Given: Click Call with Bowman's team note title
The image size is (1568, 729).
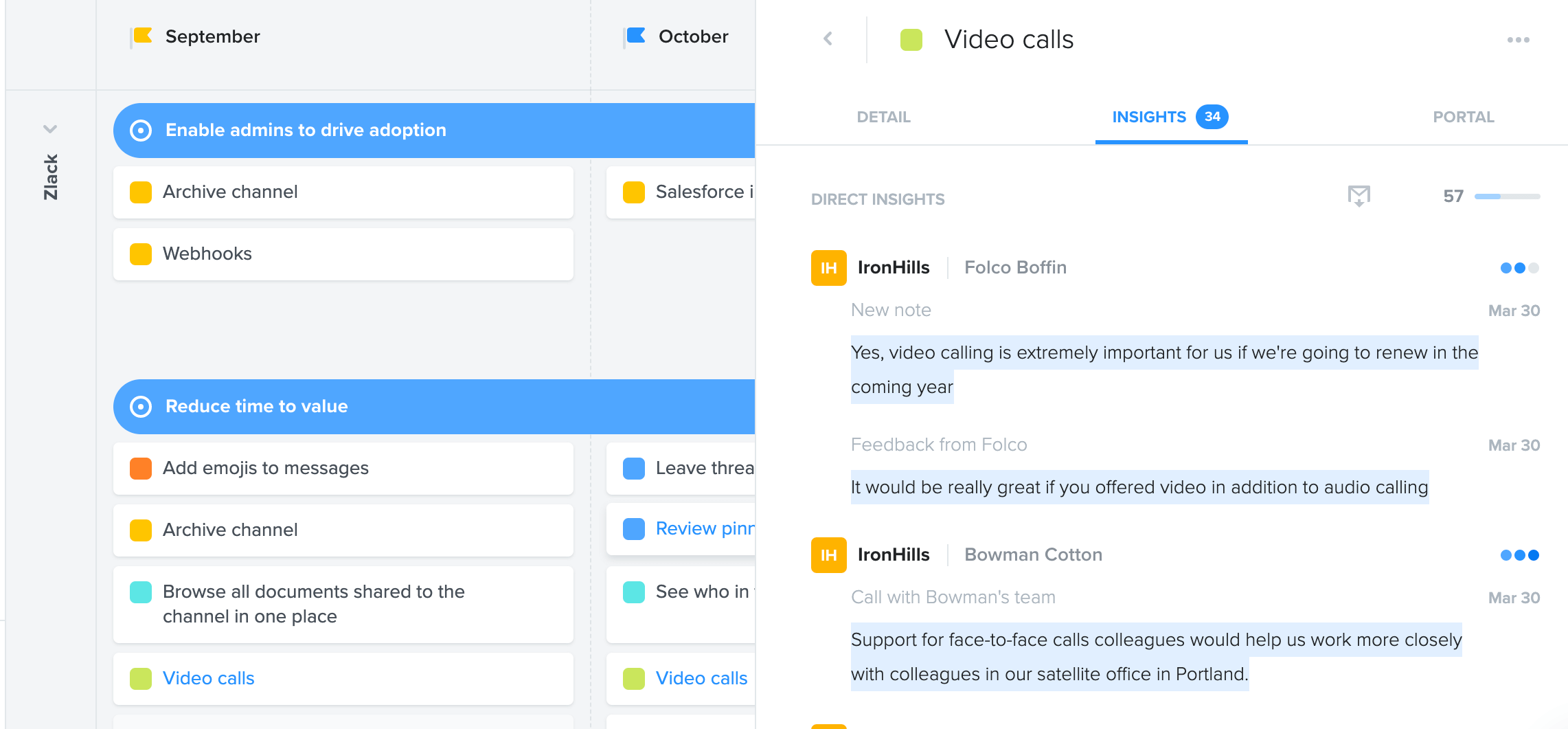Looking at the screenshot, I should [953, 597].
